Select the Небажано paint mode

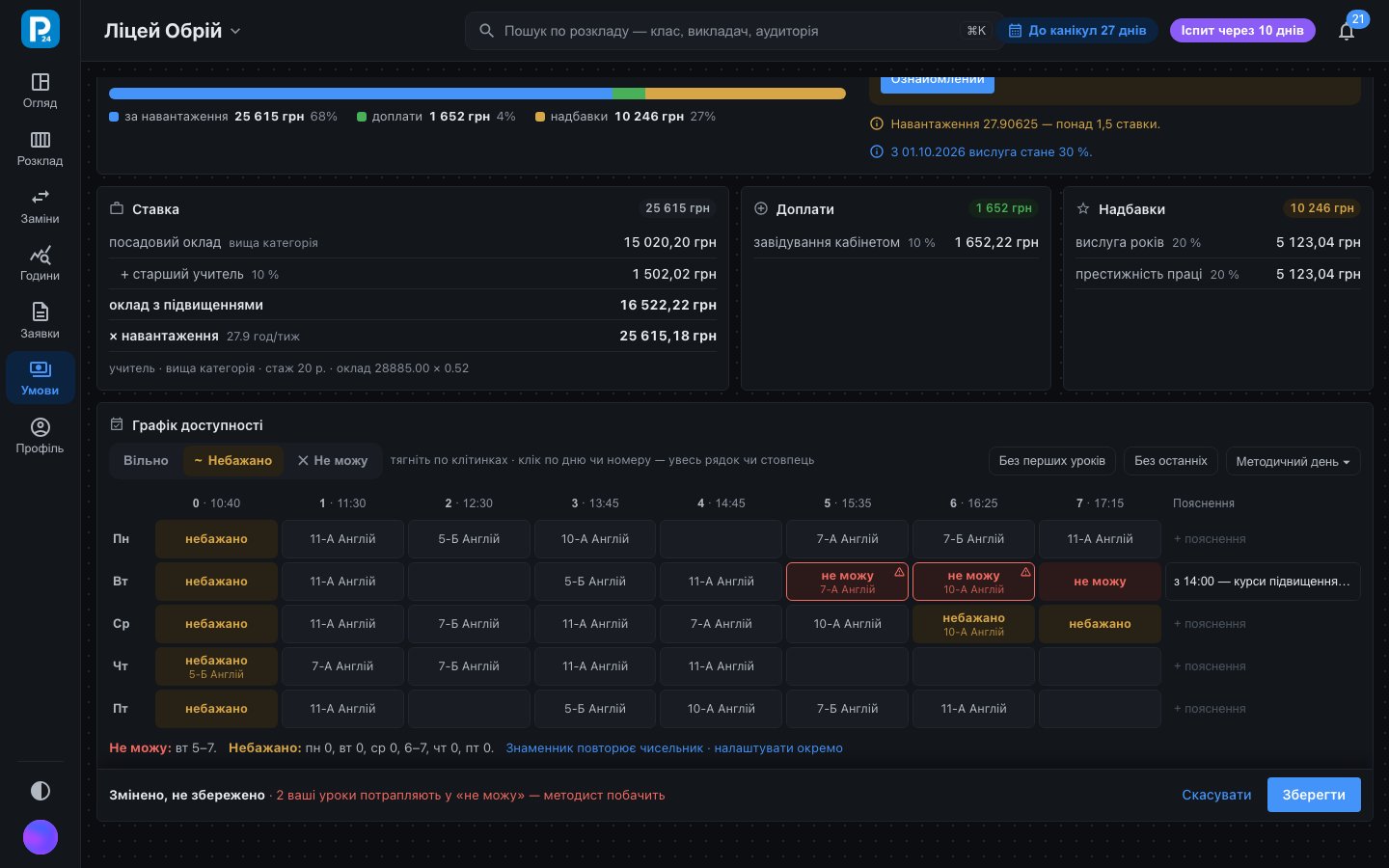232,461
